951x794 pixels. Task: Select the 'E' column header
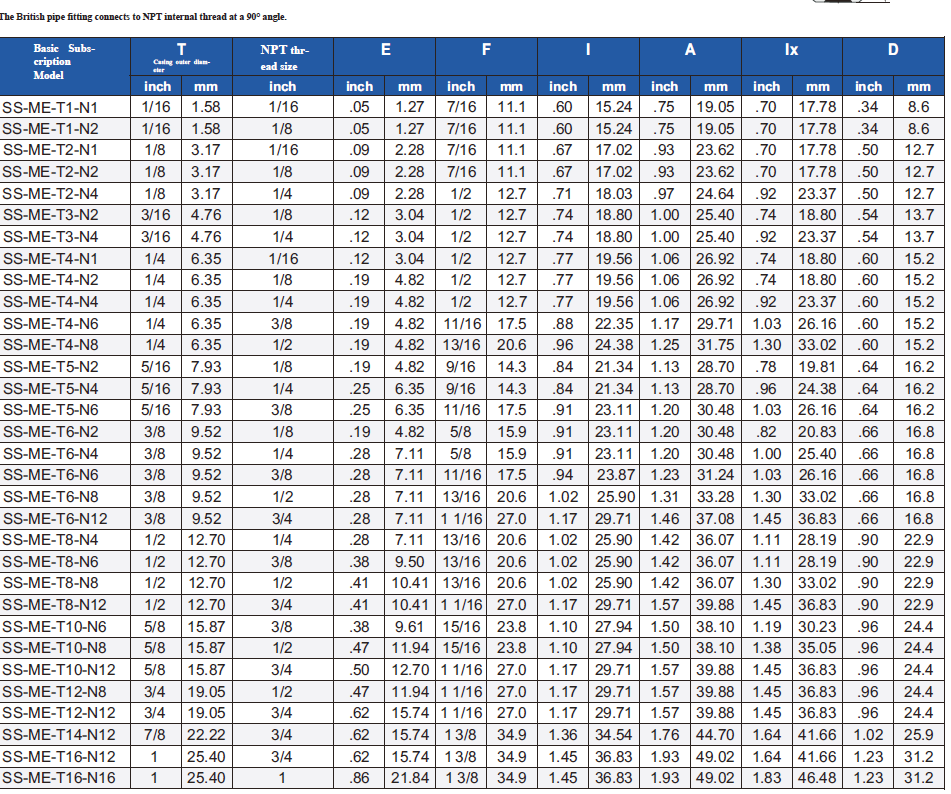point(385,51)
